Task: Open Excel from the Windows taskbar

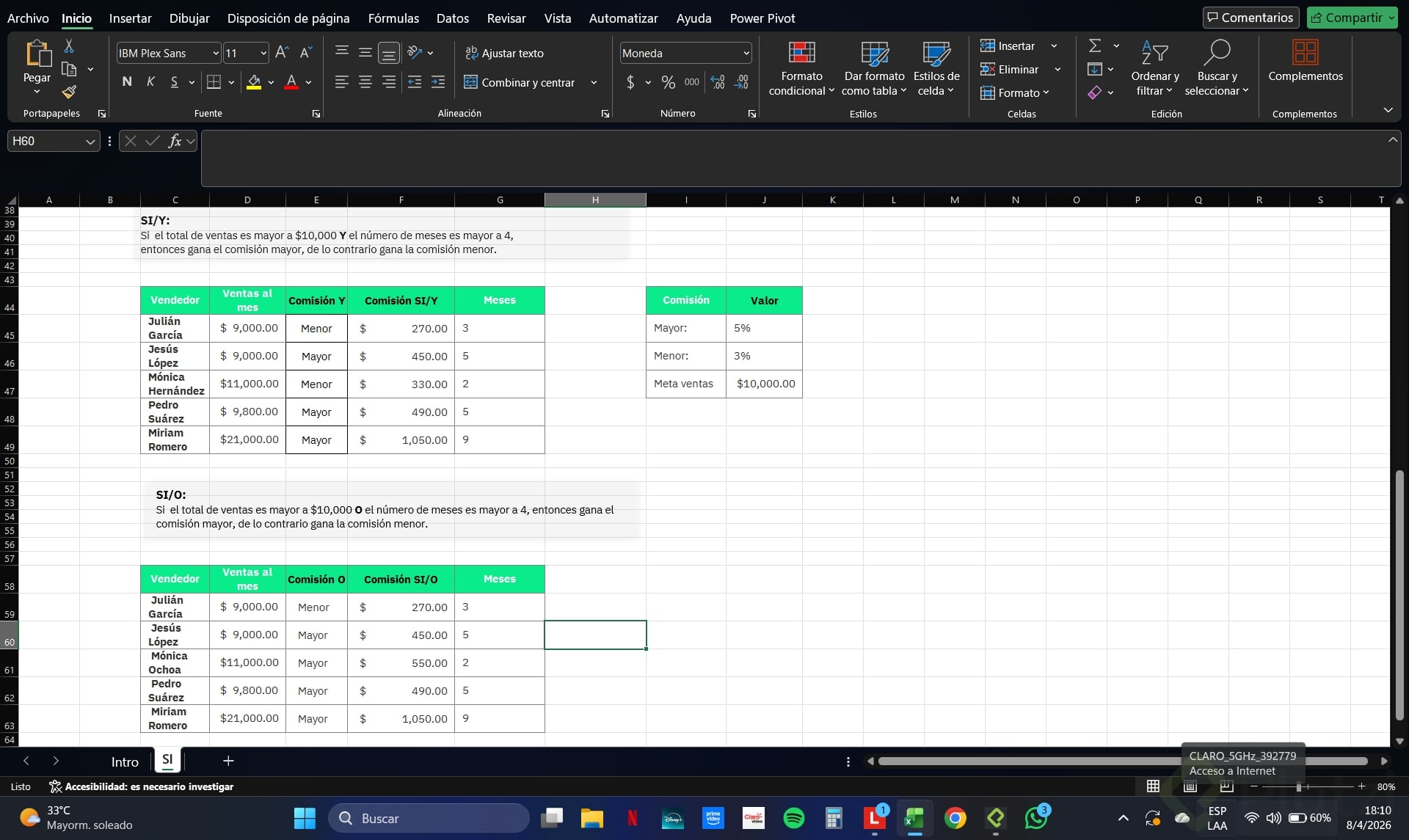Action: (914, 818)
